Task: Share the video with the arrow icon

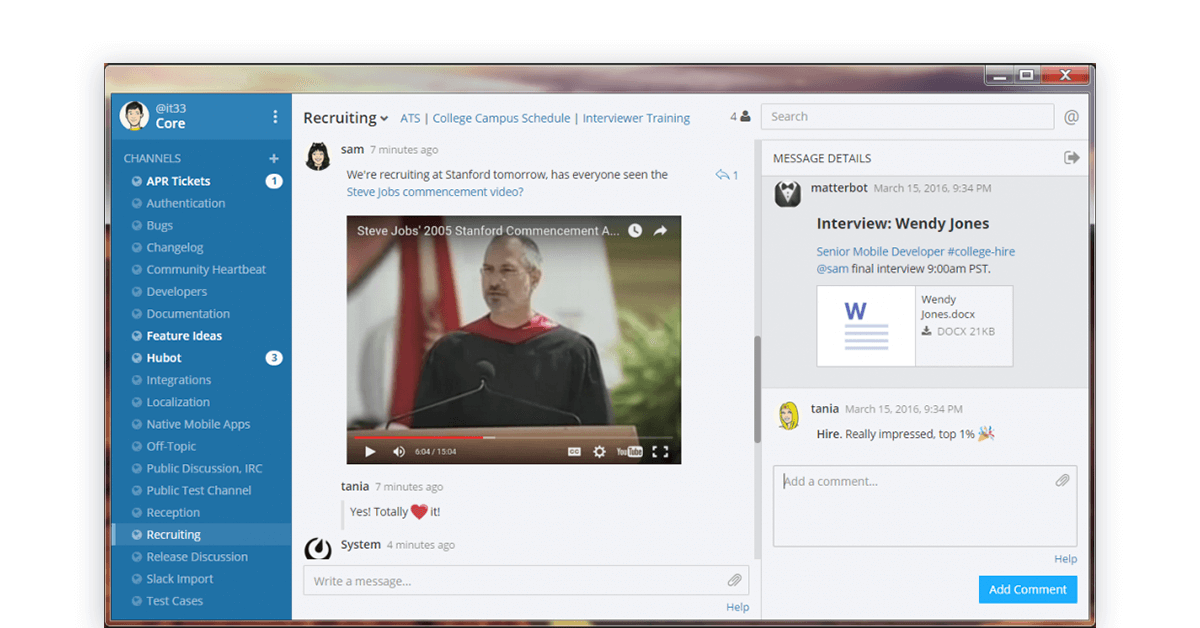Action: (x=661, y=231)
